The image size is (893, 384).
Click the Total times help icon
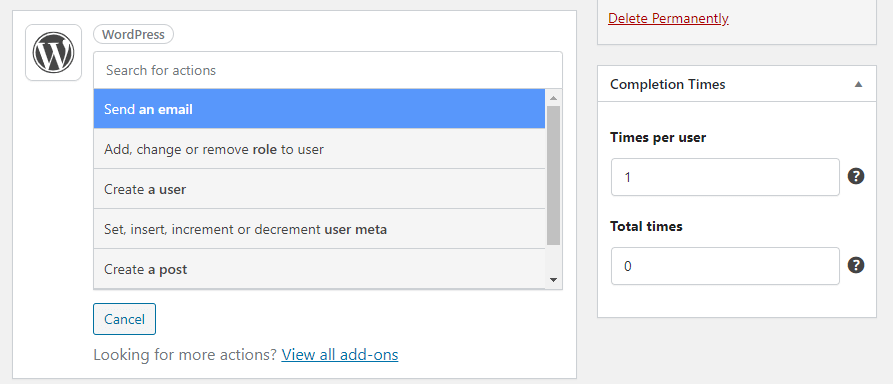click(856, 265)
